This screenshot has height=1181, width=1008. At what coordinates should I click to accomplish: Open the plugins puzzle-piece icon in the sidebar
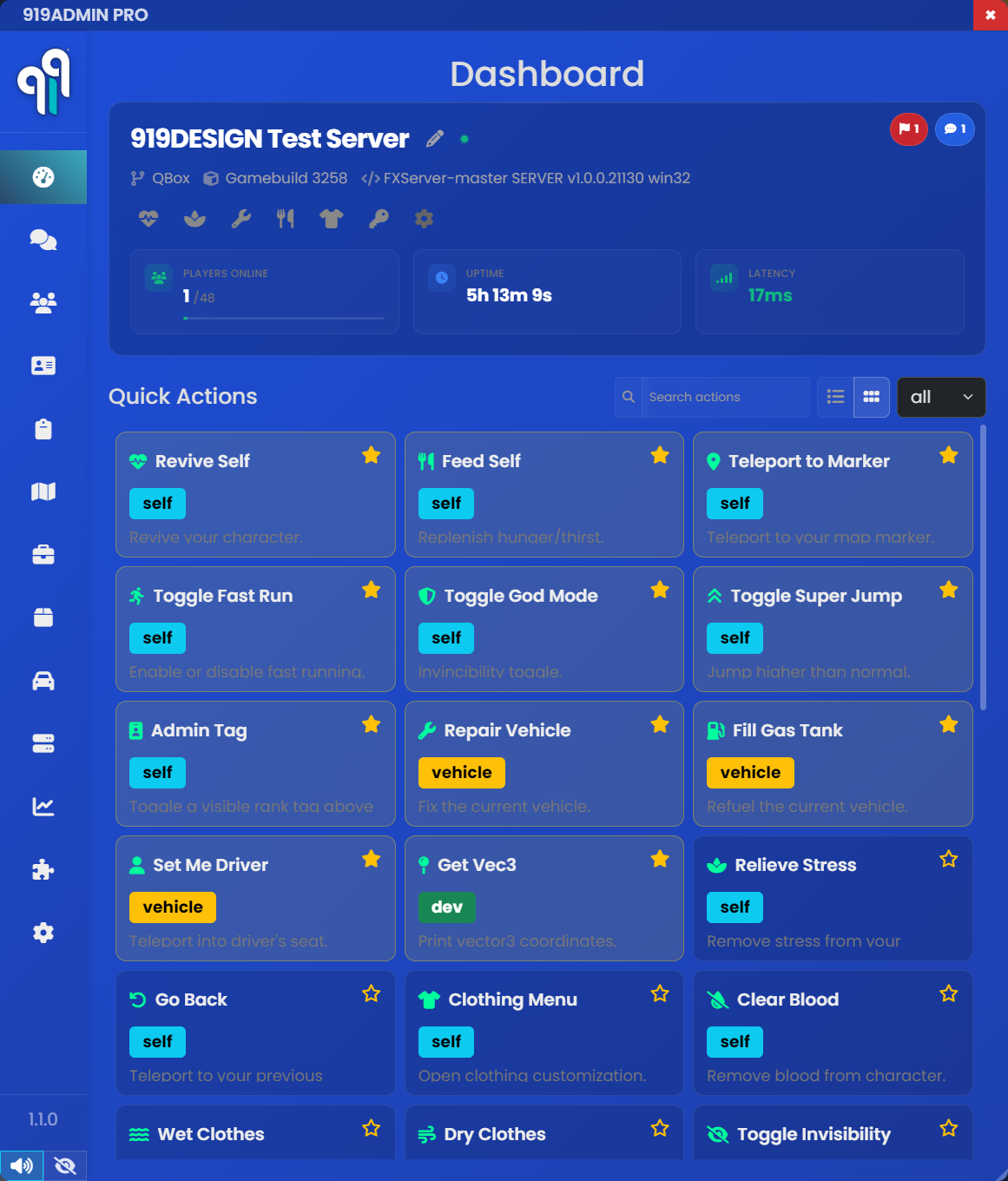(x=43, y=869)
